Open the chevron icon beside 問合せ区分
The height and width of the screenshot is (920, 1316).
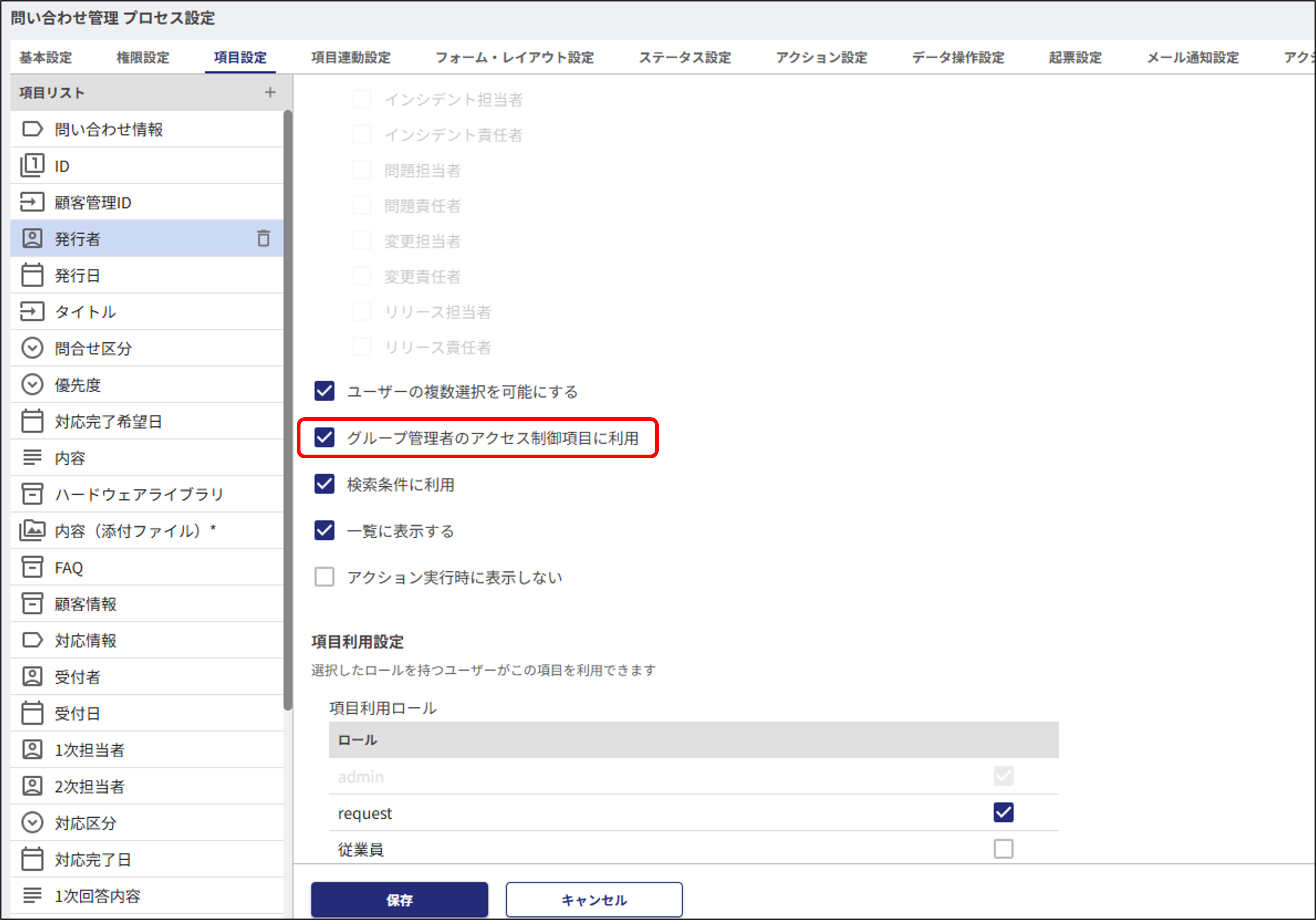tap(32, 348)
